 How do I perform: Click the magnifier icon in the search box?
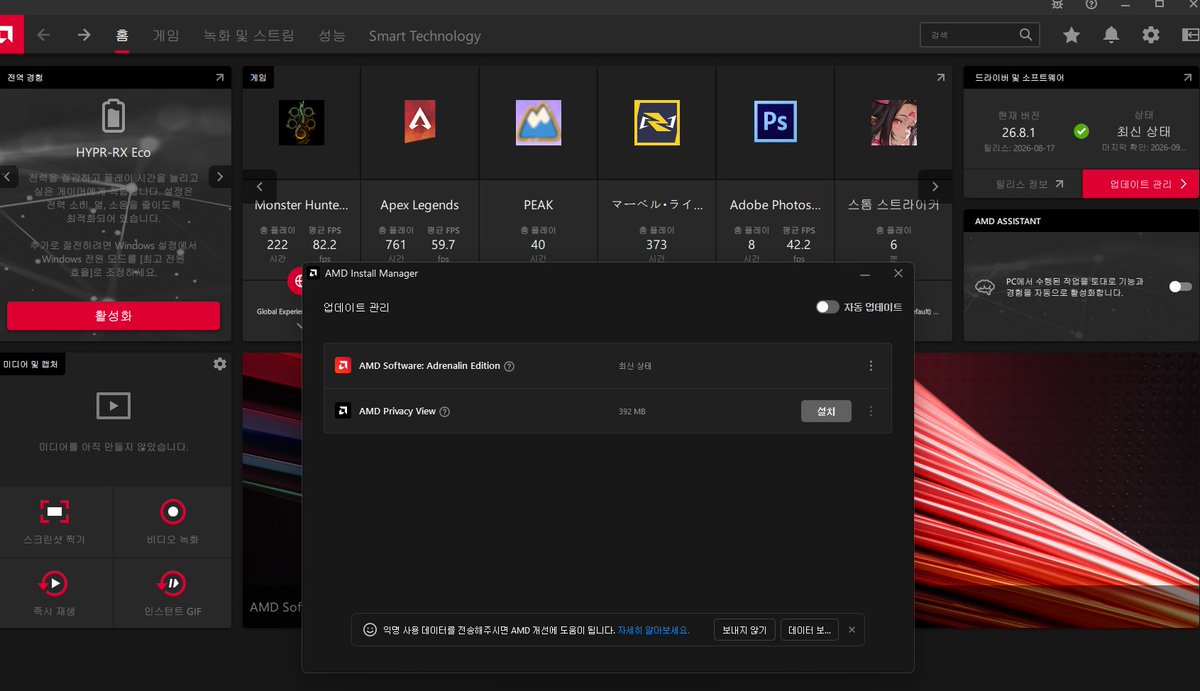1026,35
